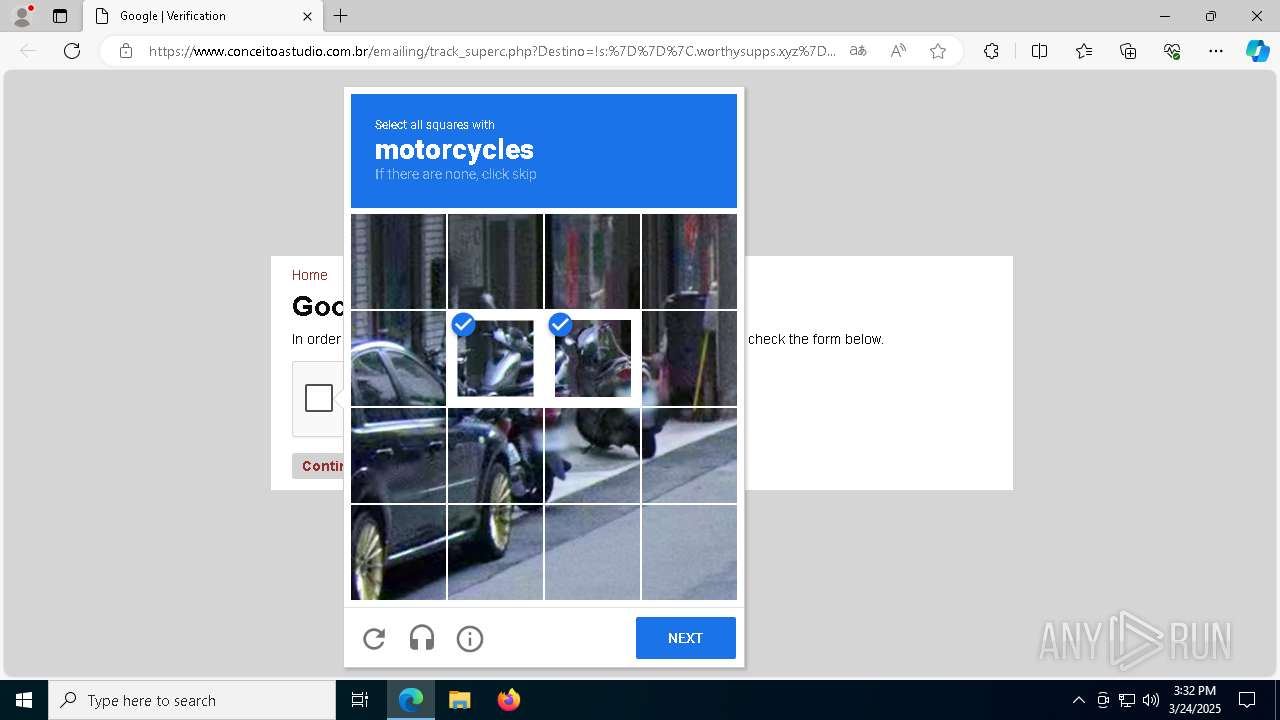Open Edge Settings and more menu
1280x720 pixels.
pyautogui.click(x=1216, y=51)
